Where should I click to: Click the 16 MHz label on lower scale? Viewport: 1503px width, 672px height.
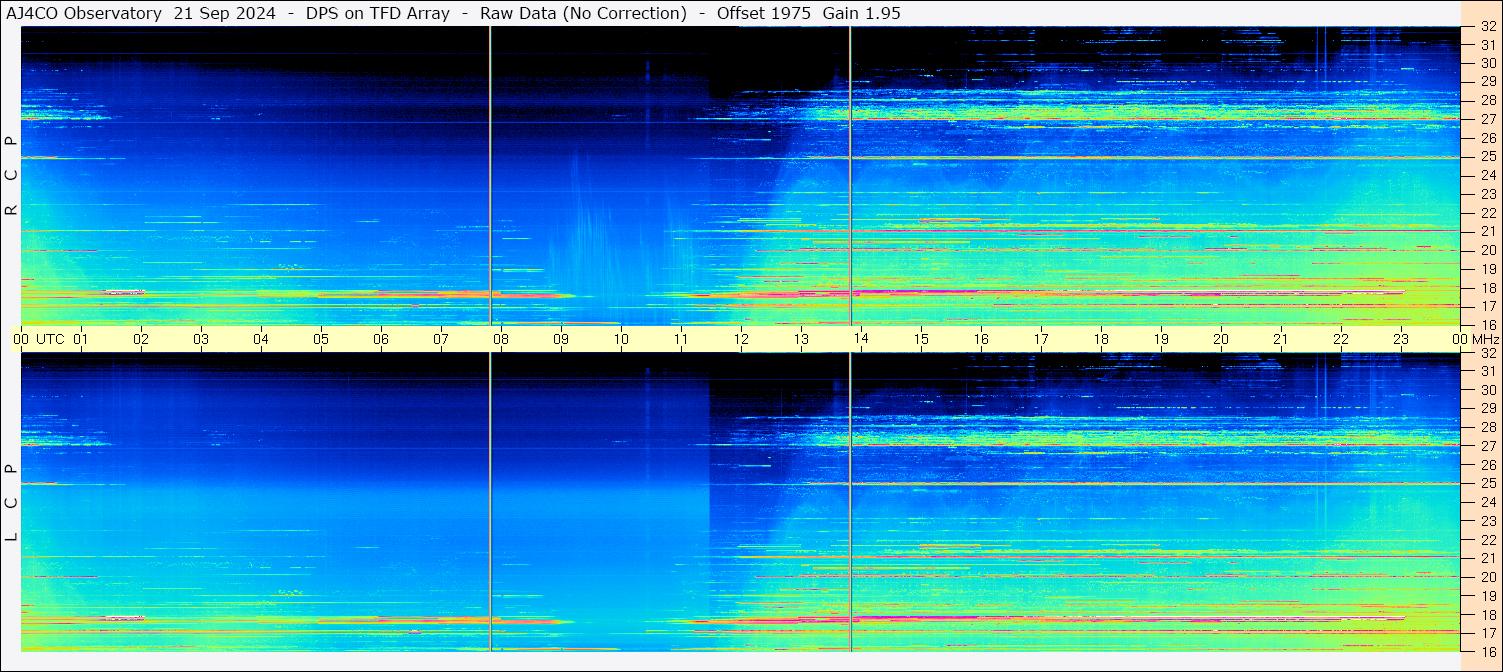pyautogui.click(x=1487, y=651)
